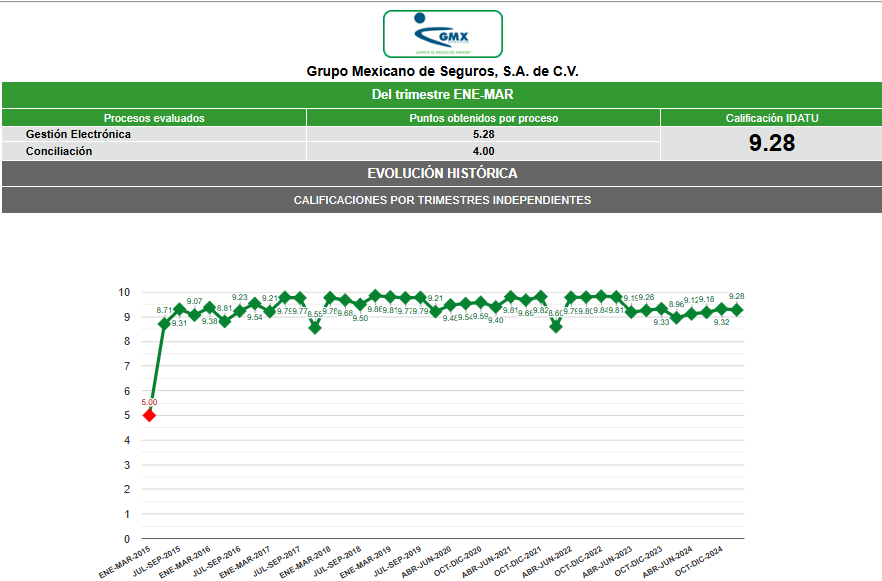The width and height of the screenshot is (882, 581).
Task: Click the 'Del trimestre ENE-MAR' header bar
Action: 442,94
